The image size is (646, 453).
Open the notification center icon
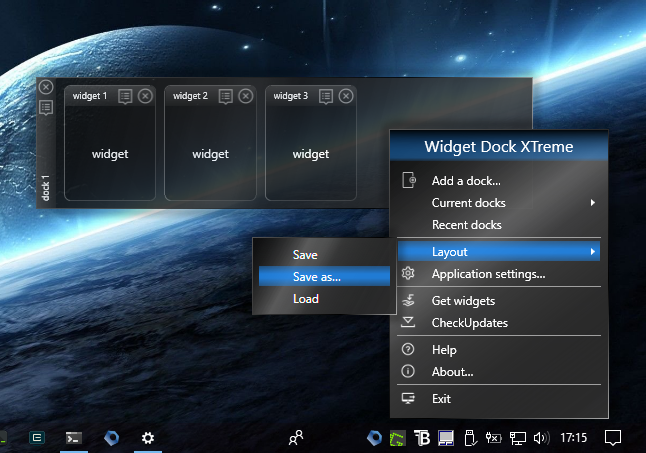pyautogui.click(x=613, y=438)
